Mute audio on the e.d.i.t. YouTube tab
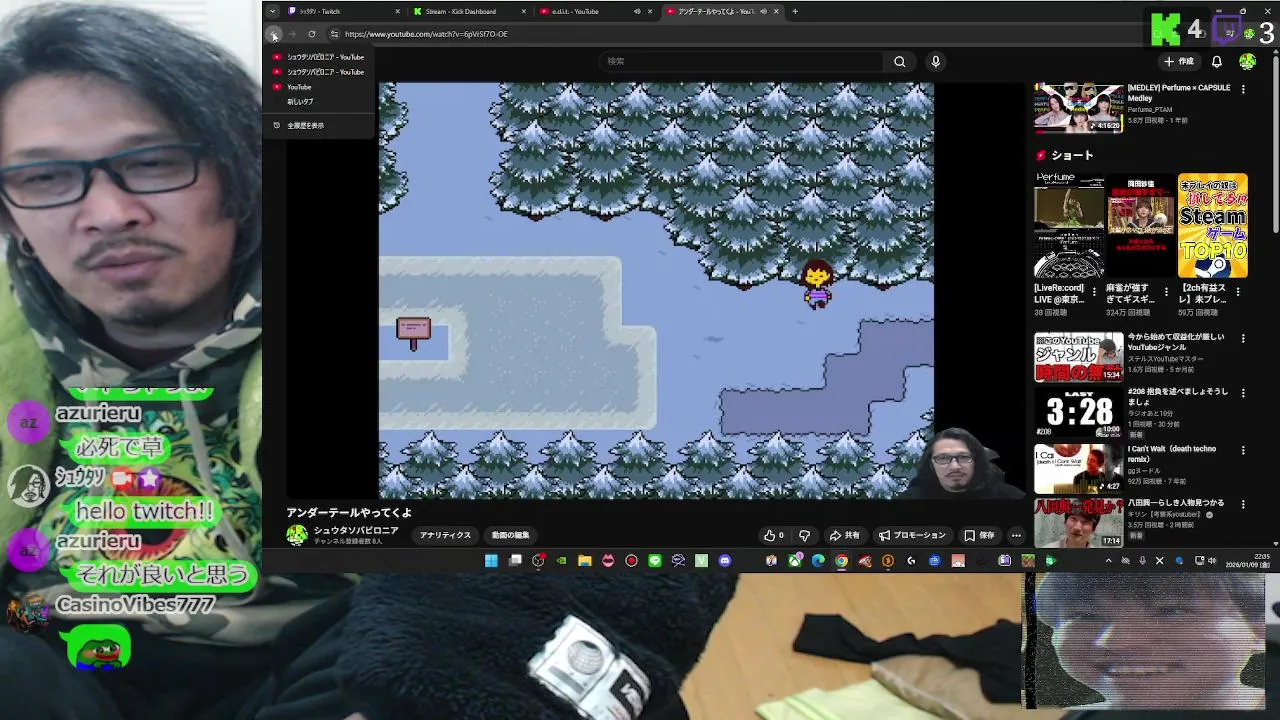1280x720 pixels. [x=637, y=11]
